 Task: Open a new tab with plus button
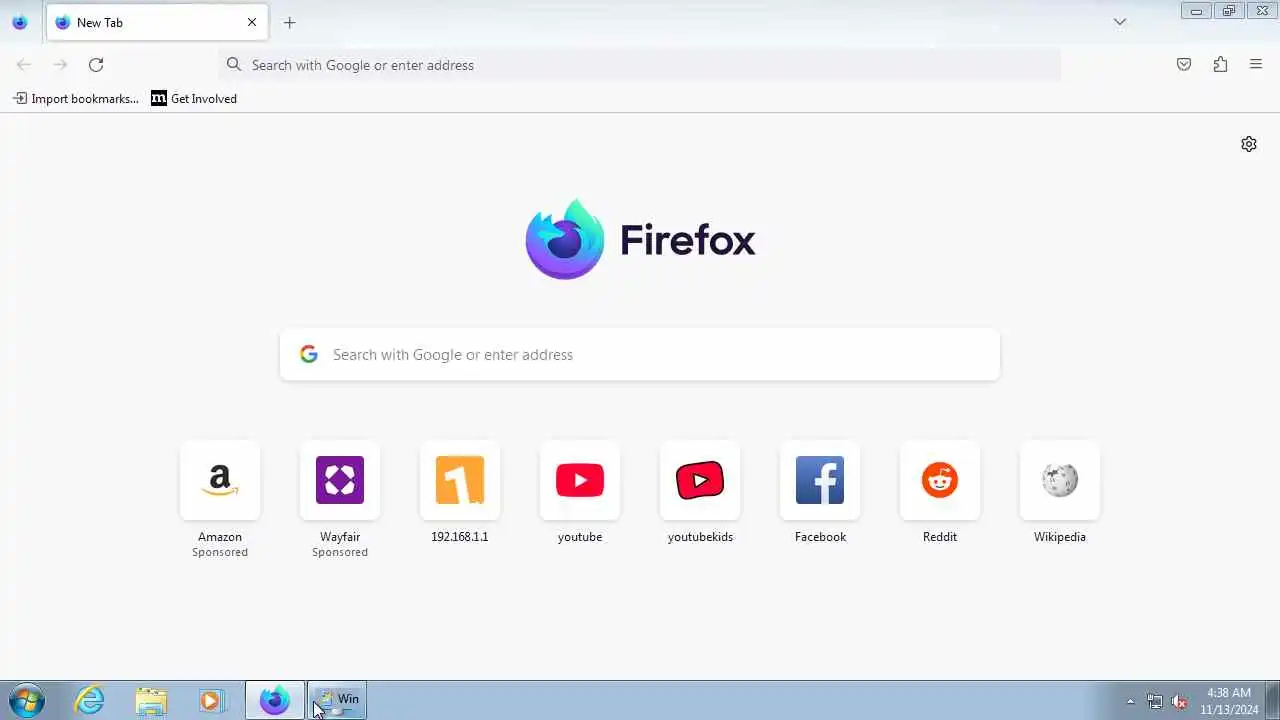point(289,22)
